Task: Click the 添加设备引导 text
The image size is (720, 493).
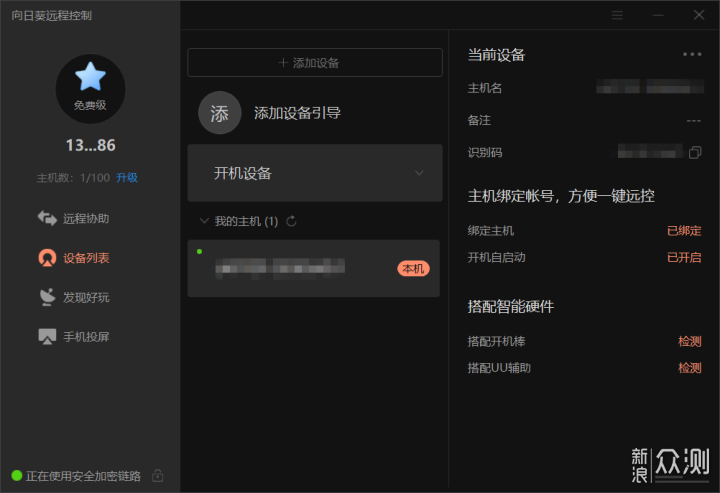Action: [x=297, y=113]
